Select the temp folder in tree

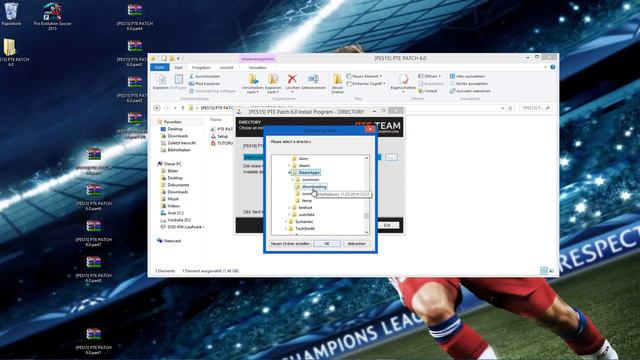[x=304, y=200]
